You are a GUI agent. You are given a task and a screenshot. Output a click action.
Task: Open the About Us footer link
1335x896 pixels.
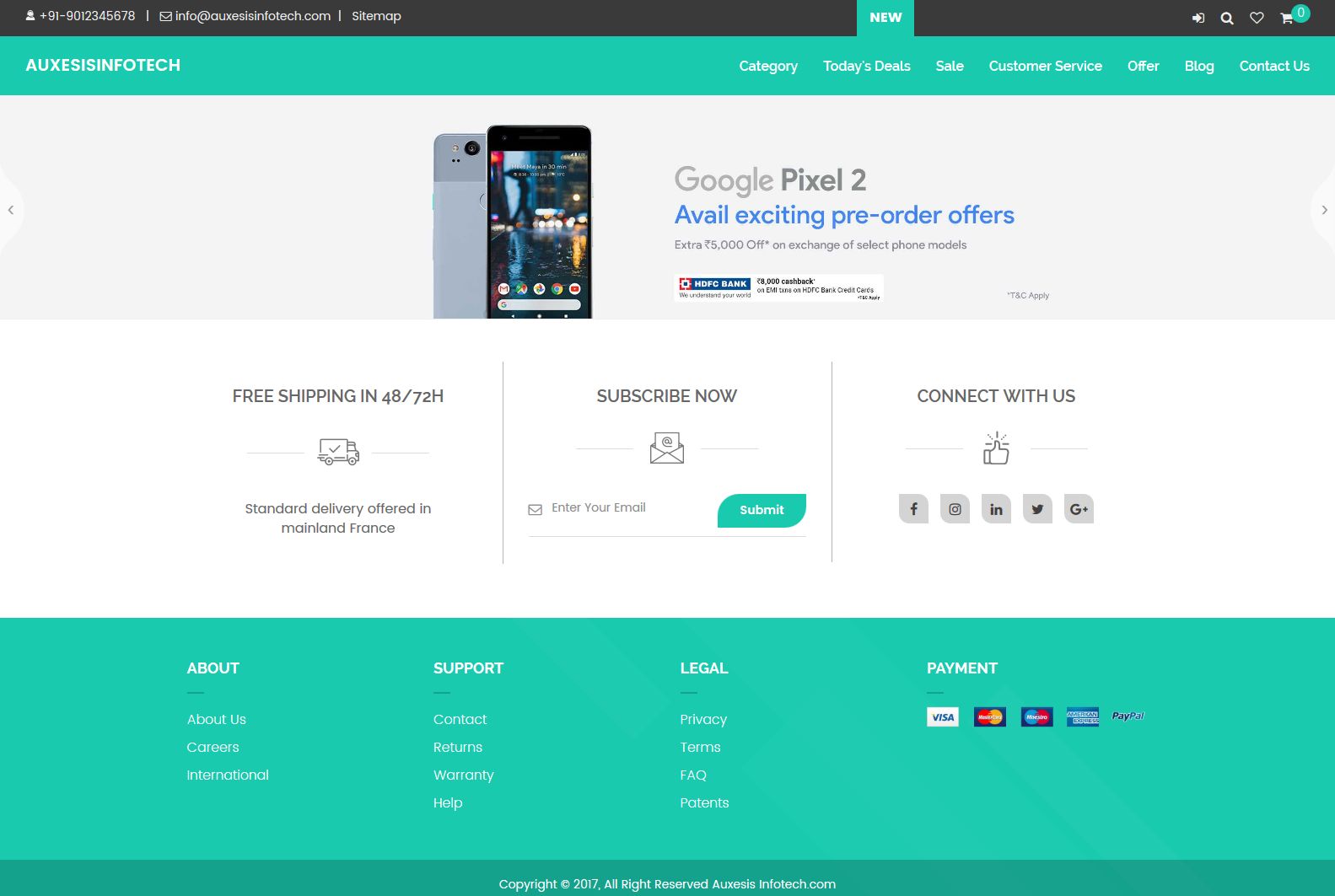coord(217,719)
